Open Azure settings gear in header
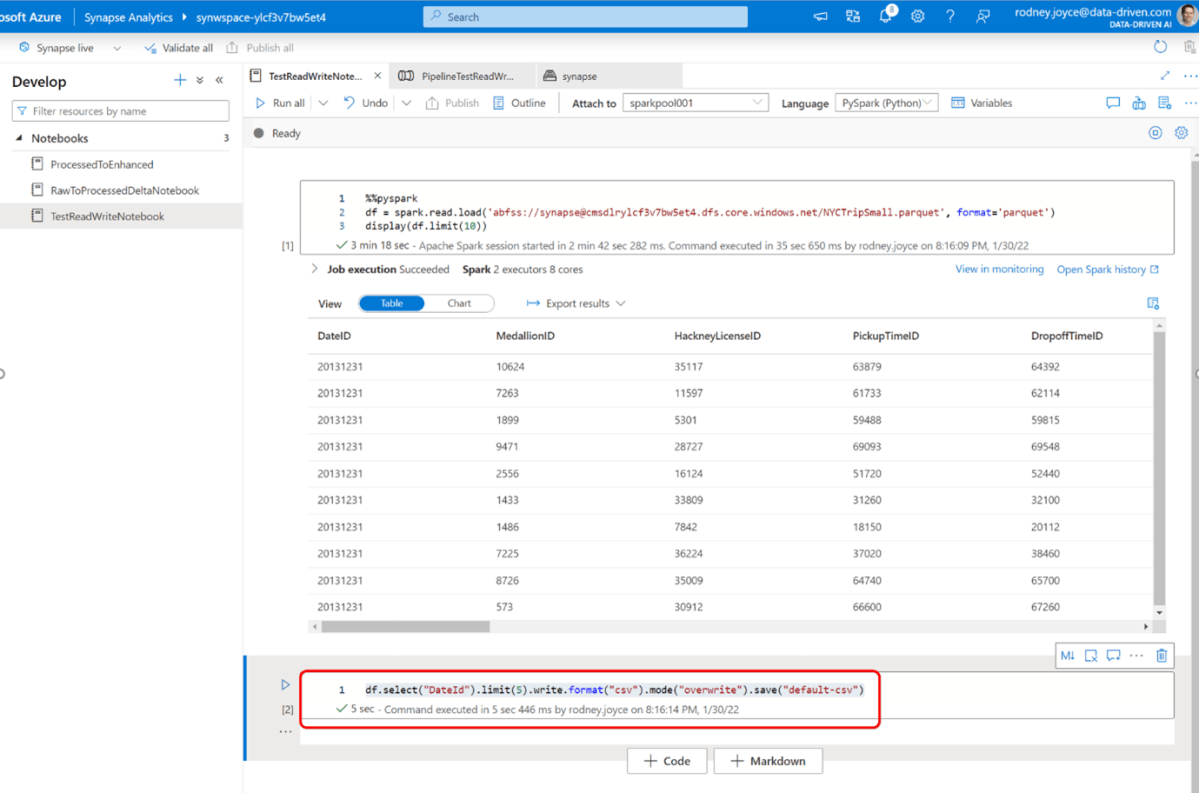 (x=918, y=16)
